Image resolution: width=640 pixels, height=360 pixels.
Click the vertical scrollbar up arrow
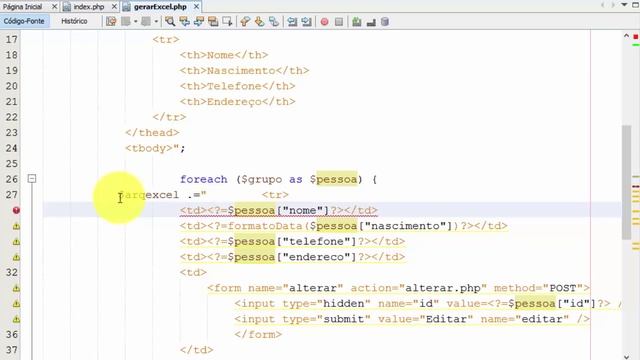[x=626, y=36]
